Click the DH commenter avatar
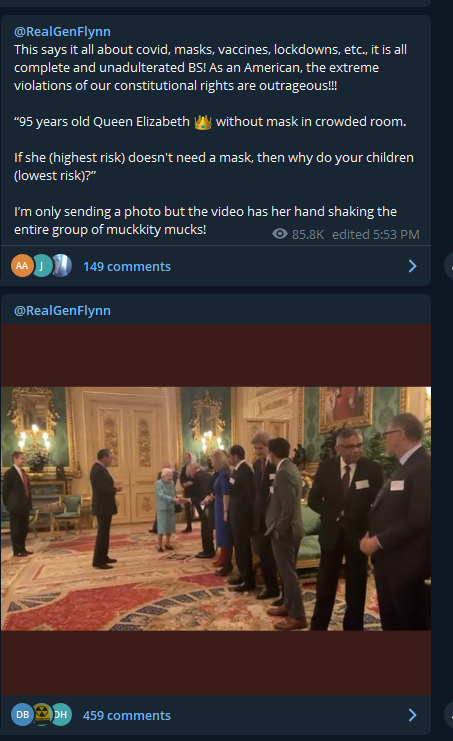This screenshot has width=453, height=741. [62, 715]
